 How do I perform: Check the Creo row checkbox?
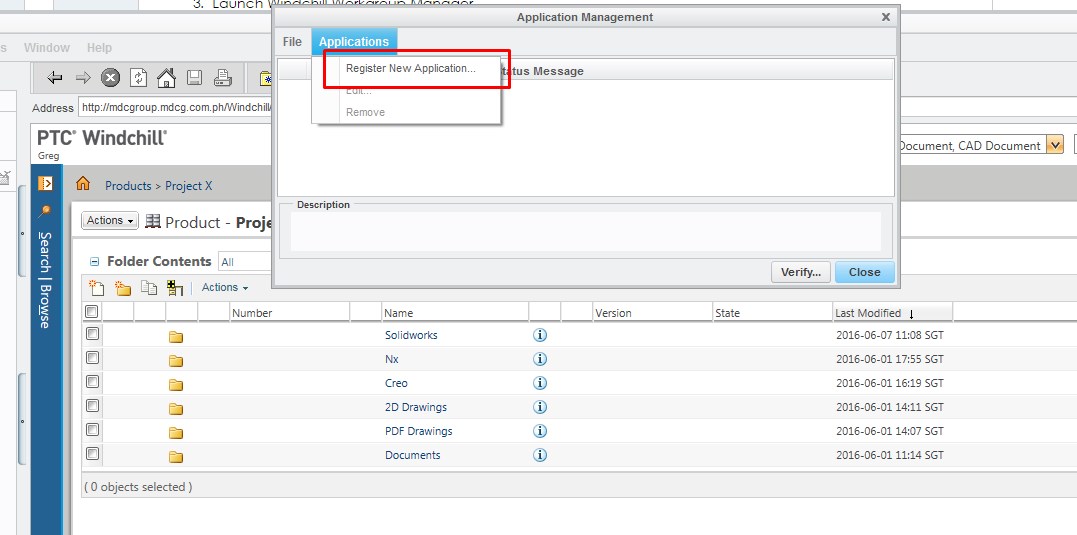[x=93, y=383]
